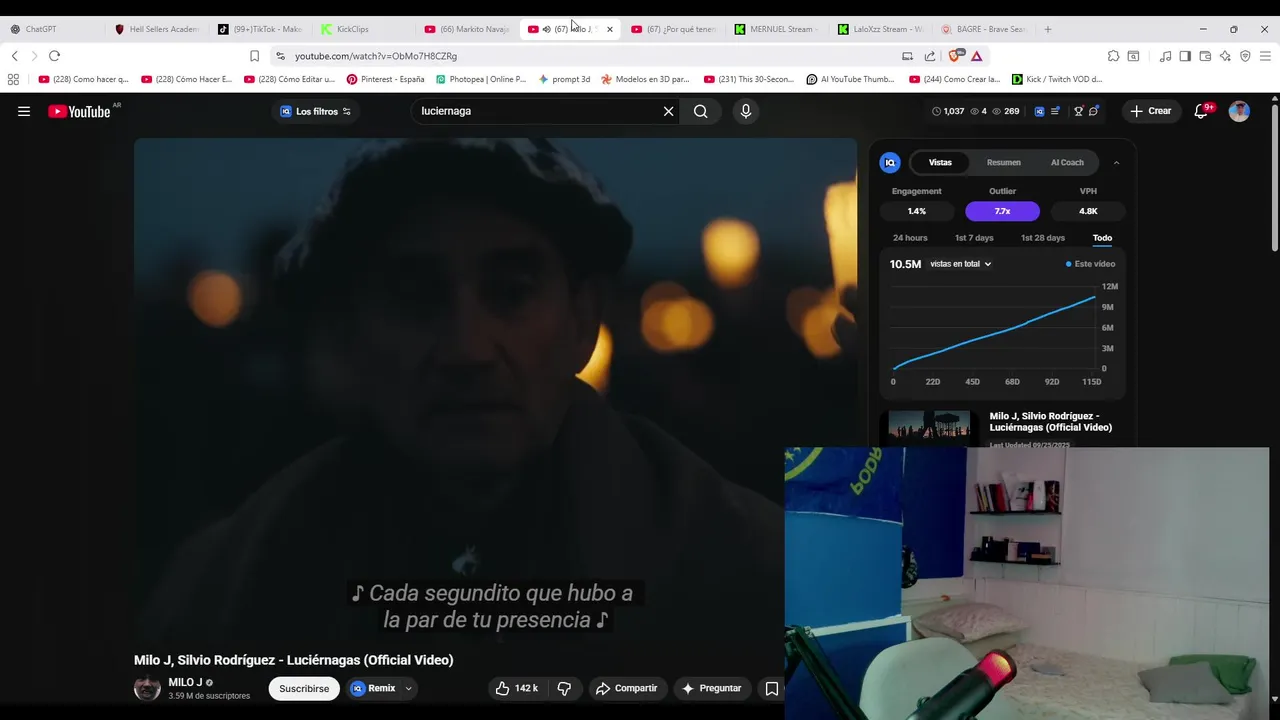Dislike the video with thumbs down
The width and height of the screenshot is (1280, 720).
(x=564, y=688)
